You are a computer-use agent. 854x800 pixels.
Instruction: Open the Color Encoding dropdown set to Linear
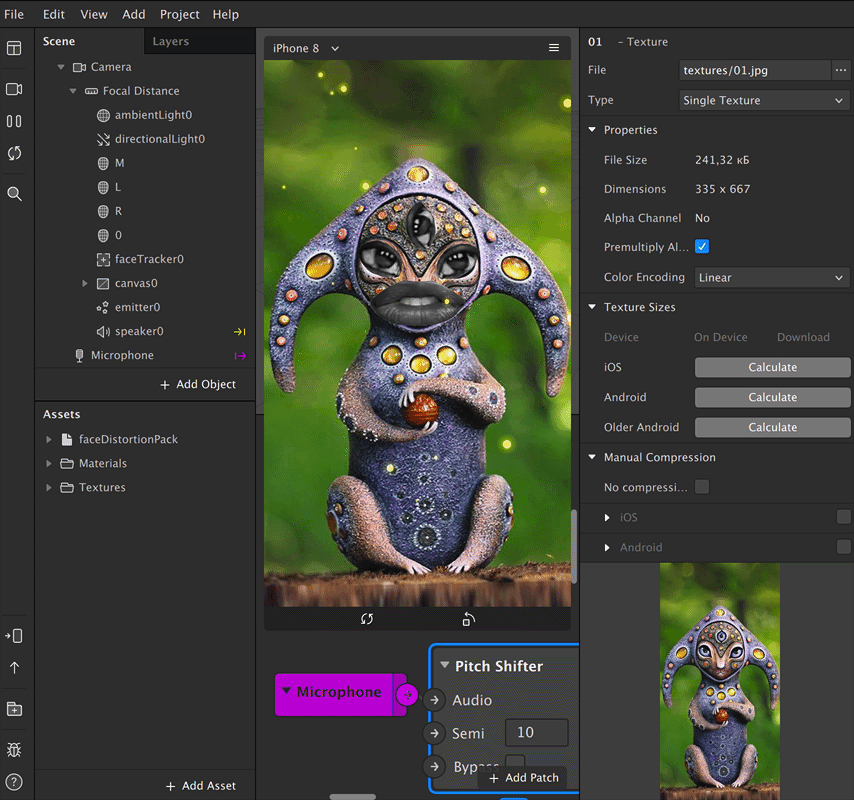[x=771, y=277]
